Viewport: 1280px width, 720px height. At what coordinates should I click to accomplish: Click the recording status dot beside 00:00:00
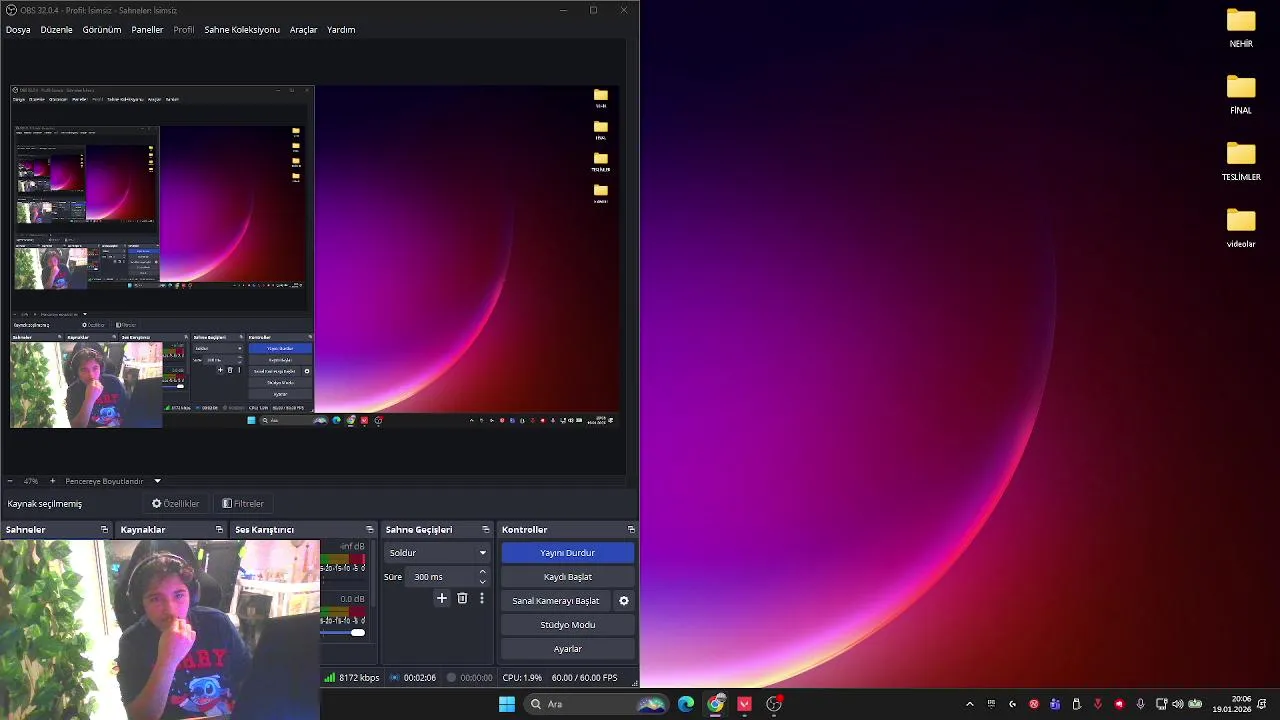pyautogui.click(x=451, y=677)
